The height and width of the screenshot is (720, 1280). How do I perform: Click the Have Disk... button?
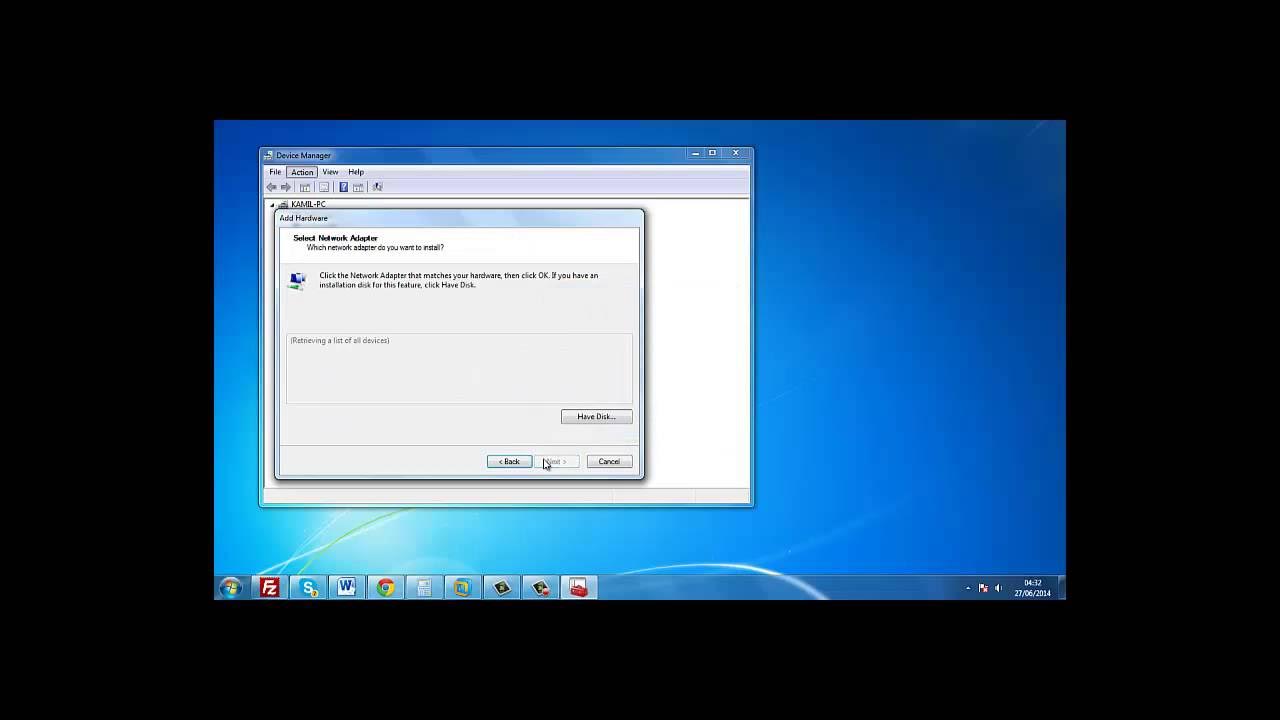pos(596,416)
